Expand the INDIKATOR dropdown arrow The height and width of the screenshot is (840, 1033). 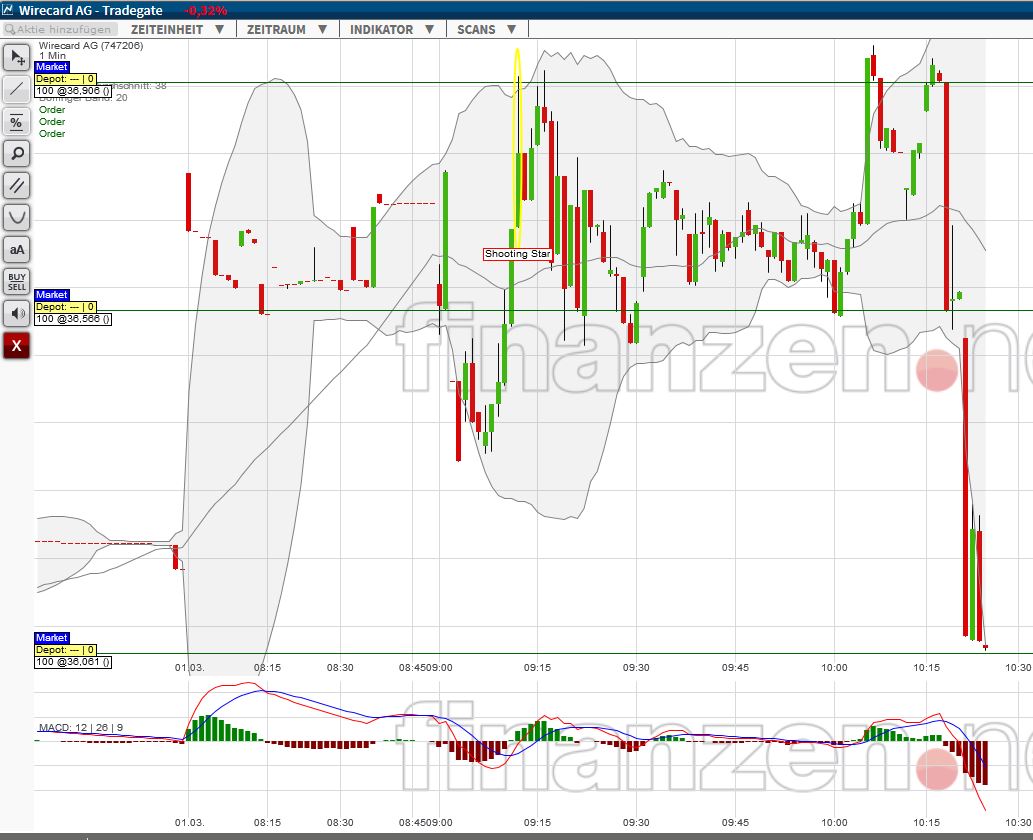click(x=430, y=30)
